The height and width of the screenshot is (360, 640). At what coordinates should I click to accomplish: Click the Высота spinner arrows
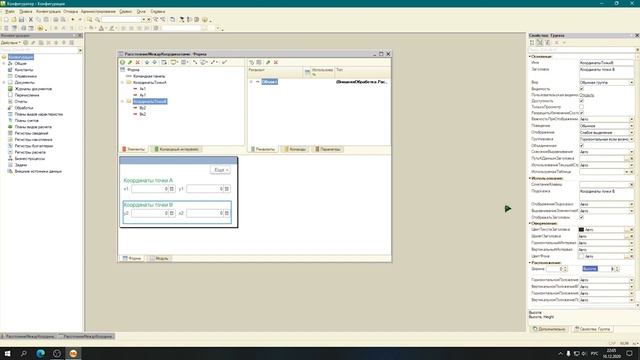click(x=617, y=269)
